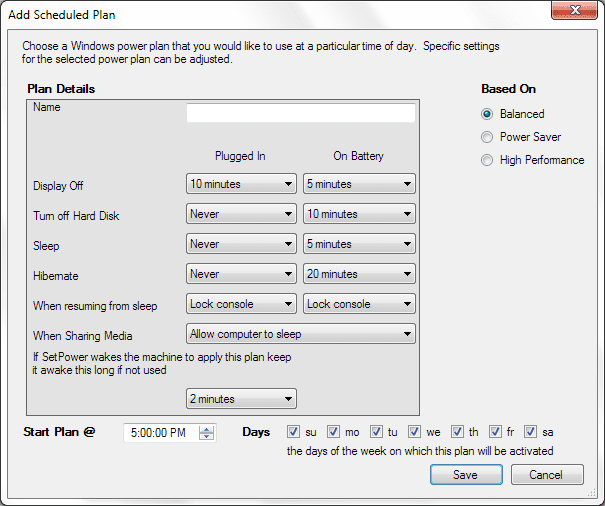Open Display Off Plugged In dropdown

pos(241,184)
